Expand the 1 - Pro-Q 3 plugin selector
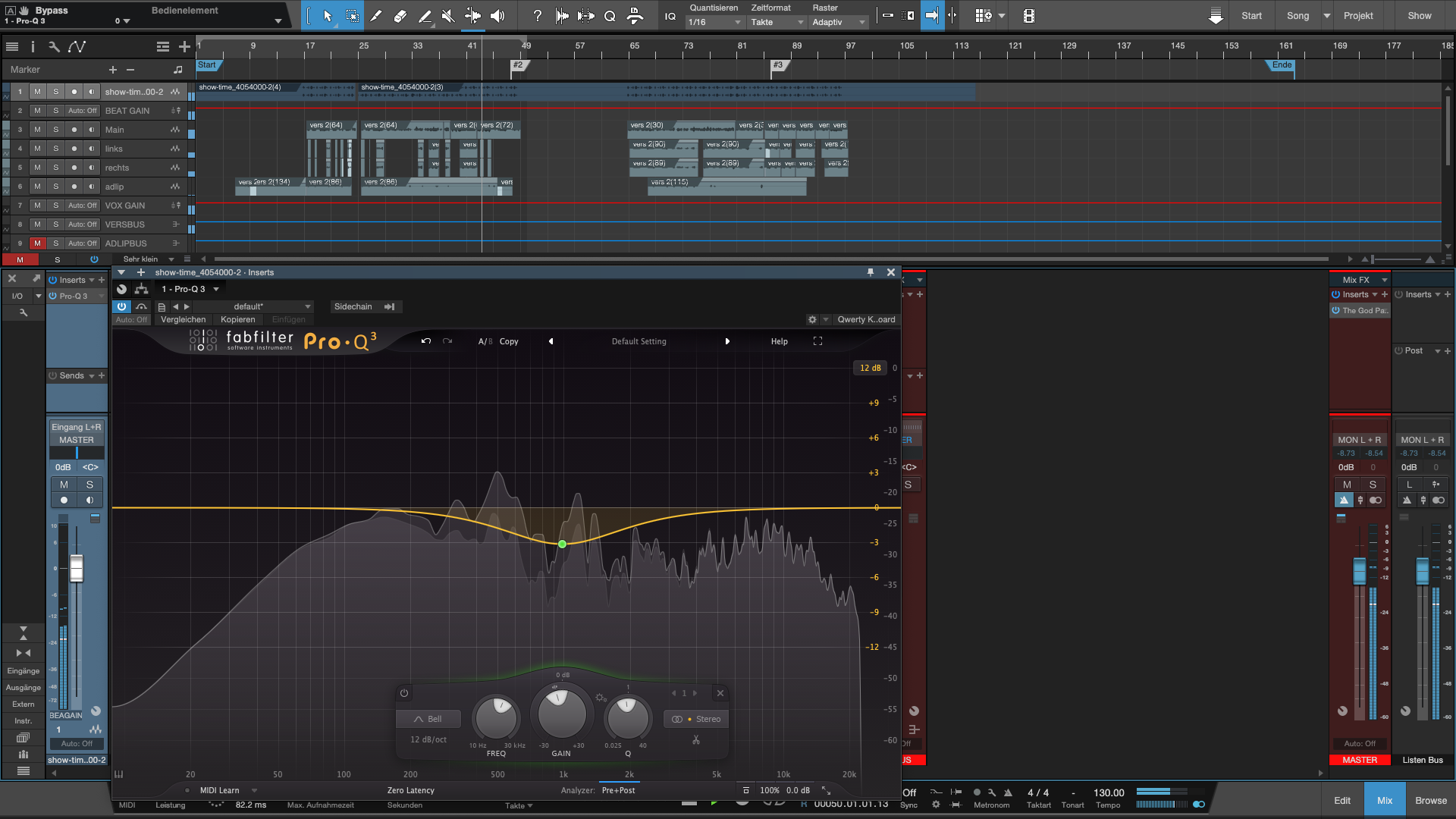Screen dimensions: 1456x819 [190, 289]
